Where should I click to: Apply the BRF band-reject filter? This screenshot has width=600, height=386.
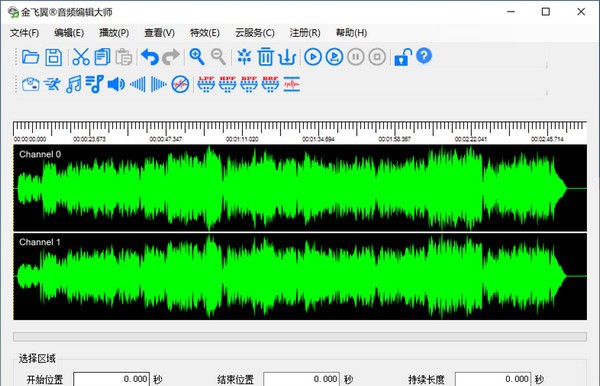(x=270, y=84)
